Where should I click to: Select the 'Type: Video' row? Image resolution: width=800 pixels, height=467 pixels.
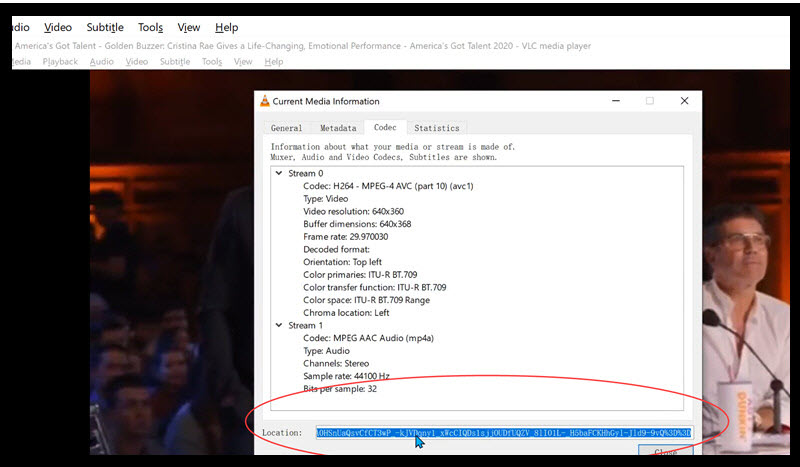pos(326,199)
